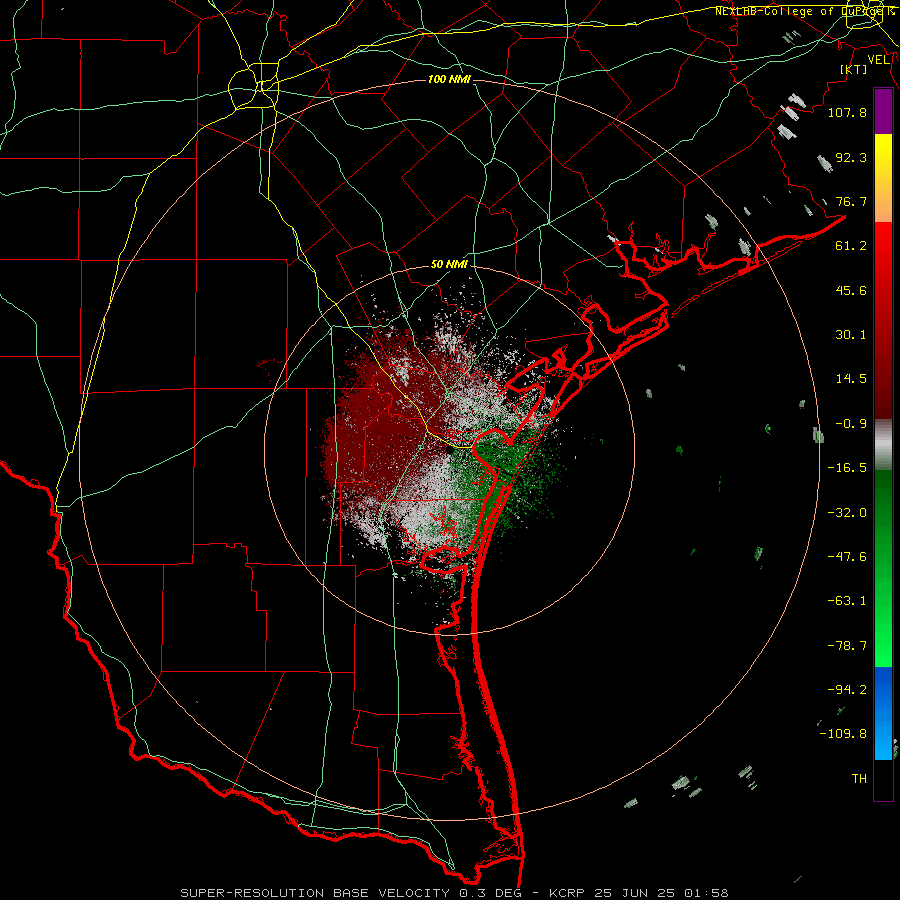Pick the yellow-orange segment of the color bar

click(883, 178)
